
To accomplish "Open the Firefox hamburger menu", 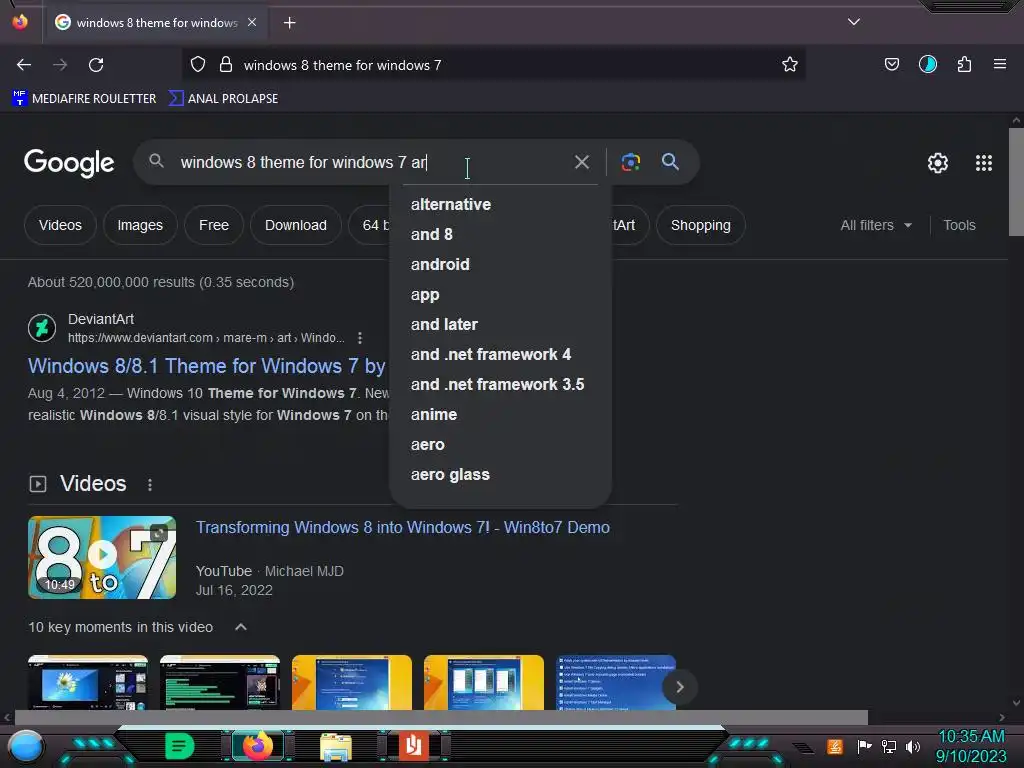I will pyautogui.click(x=1000, y=64).
